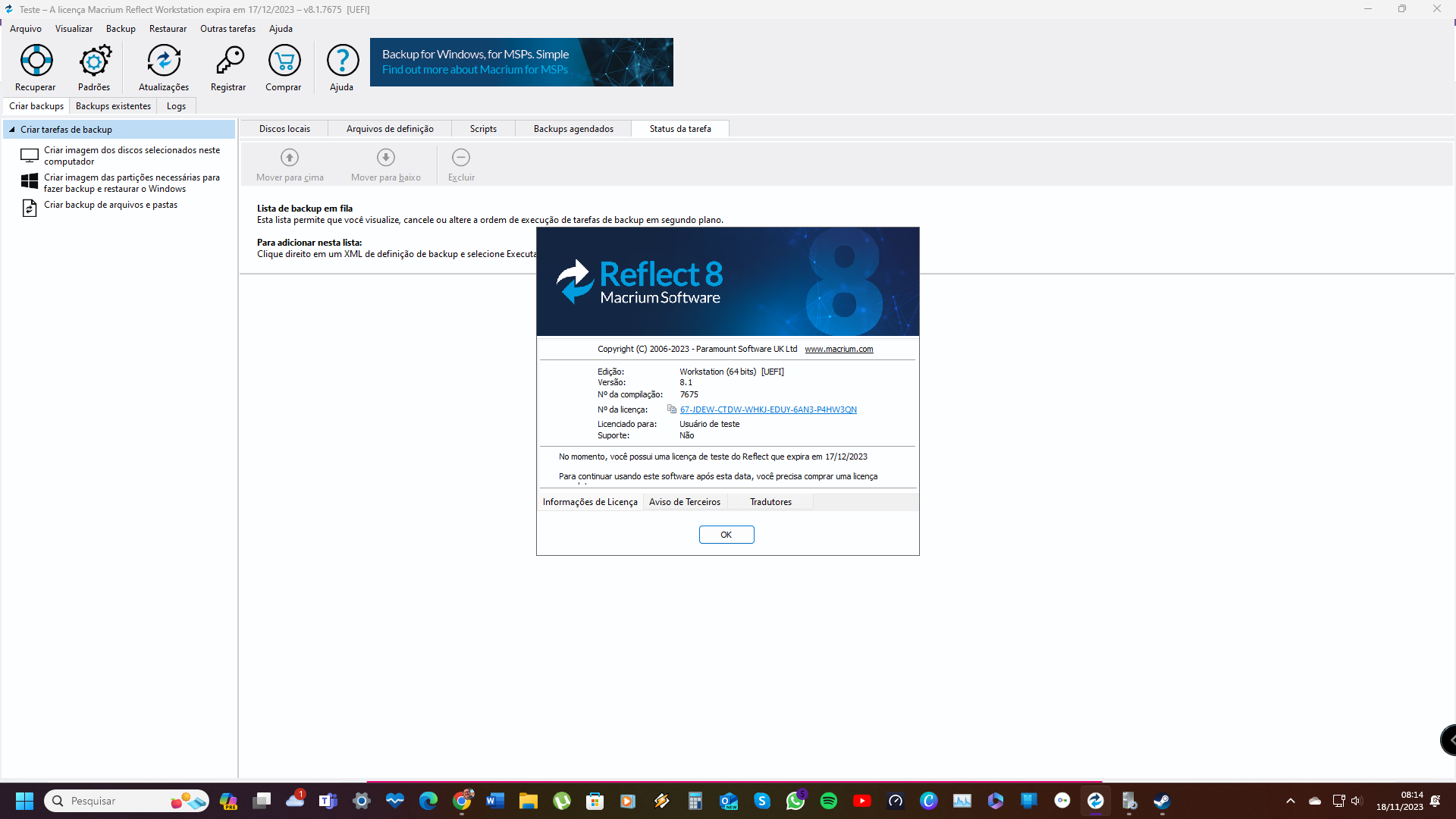Open the Restaurar menu
The height and width of the screenshot is (819, 1456).
coord(168,29)
